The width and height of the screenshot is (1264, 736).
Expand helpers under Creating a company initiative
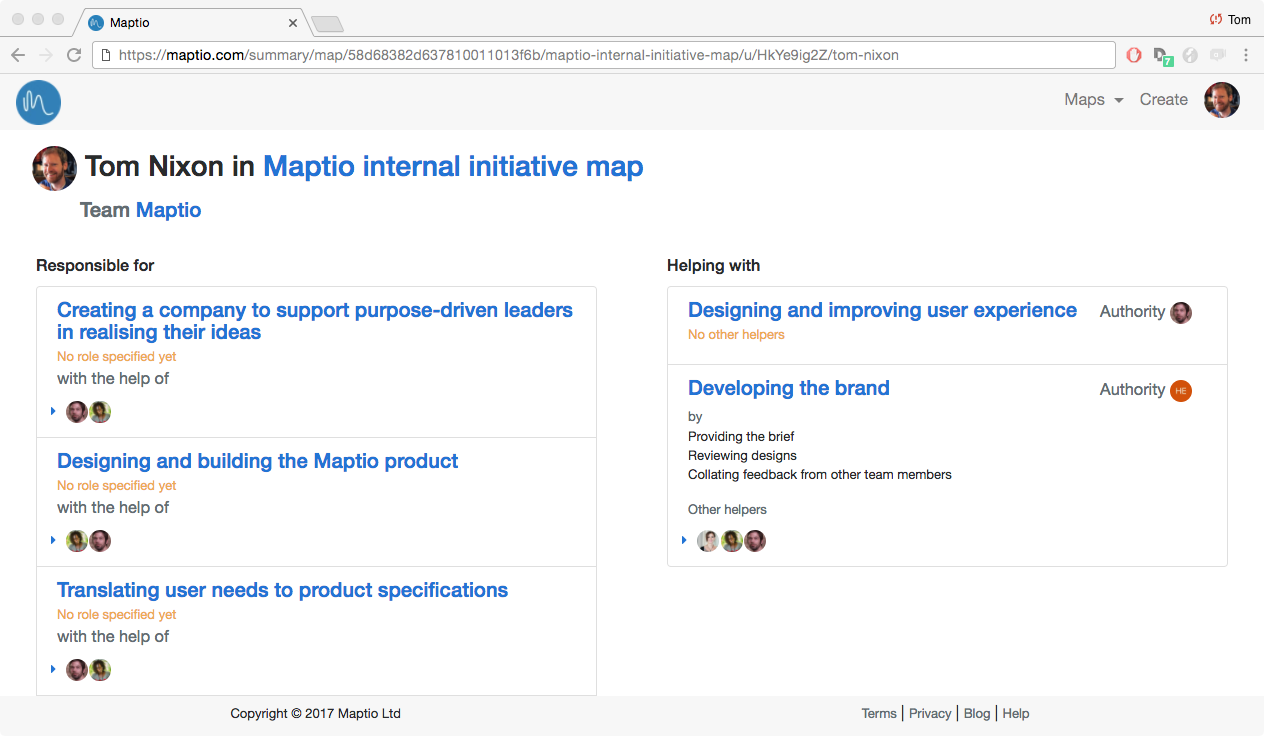pos(53,410)
